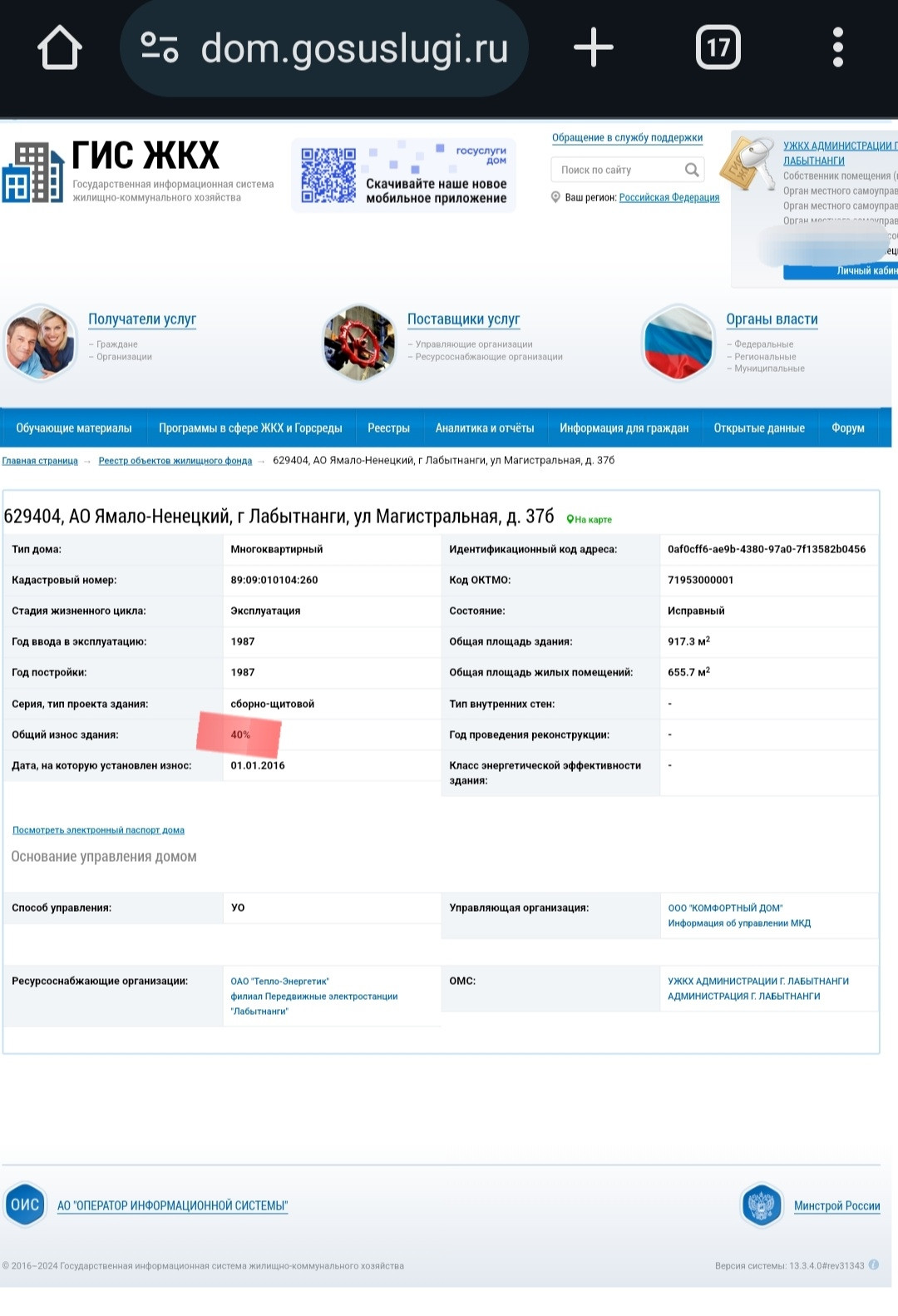Open АДМИНИСТРАЦИЯ Г. ЛАБЫТНАНГИ link

[x=744, y=997]
